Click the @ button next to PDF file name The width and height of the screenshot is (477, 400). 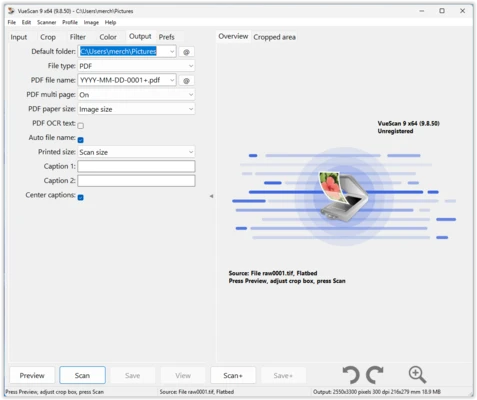click(x=186, y=80)
